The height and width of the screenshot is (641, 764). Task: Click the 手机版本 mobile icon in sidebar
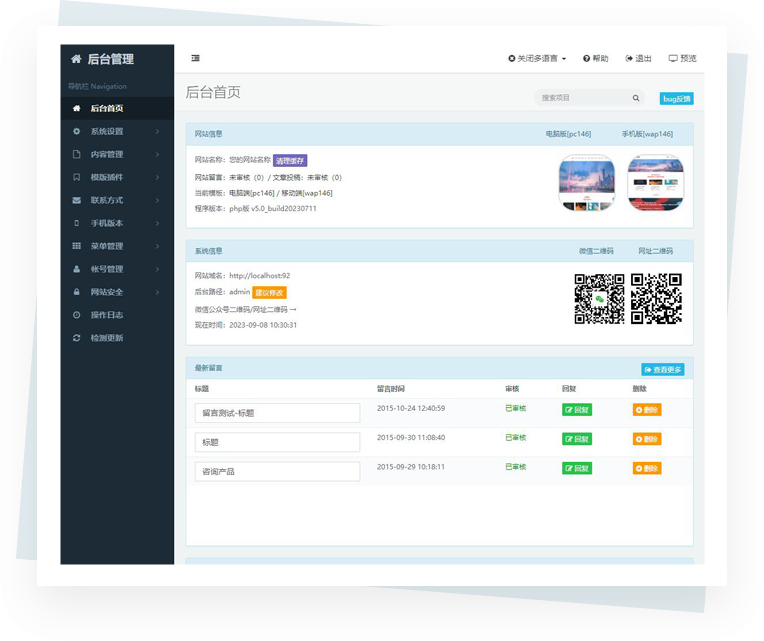click(x=77, y=223)
